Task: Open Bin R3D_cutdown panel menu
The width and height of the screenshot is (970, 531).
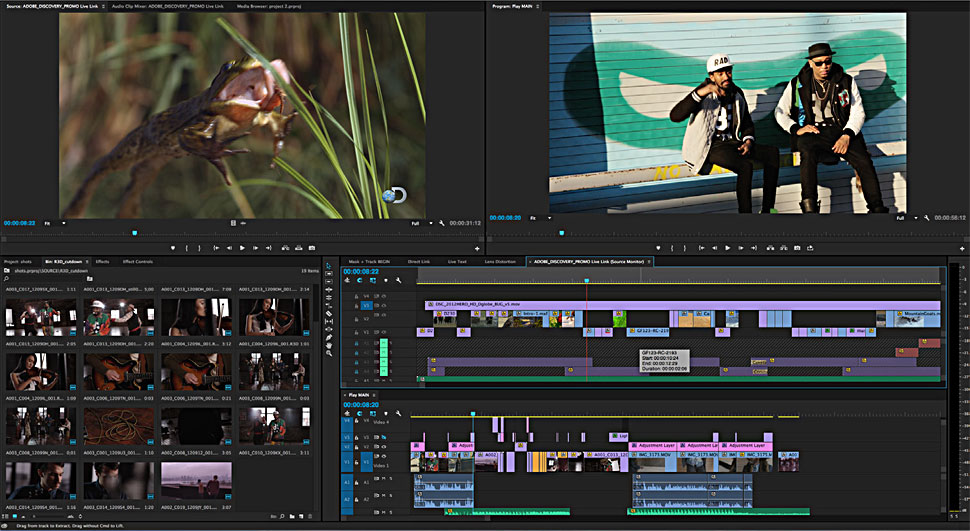Action: [87, 262]
